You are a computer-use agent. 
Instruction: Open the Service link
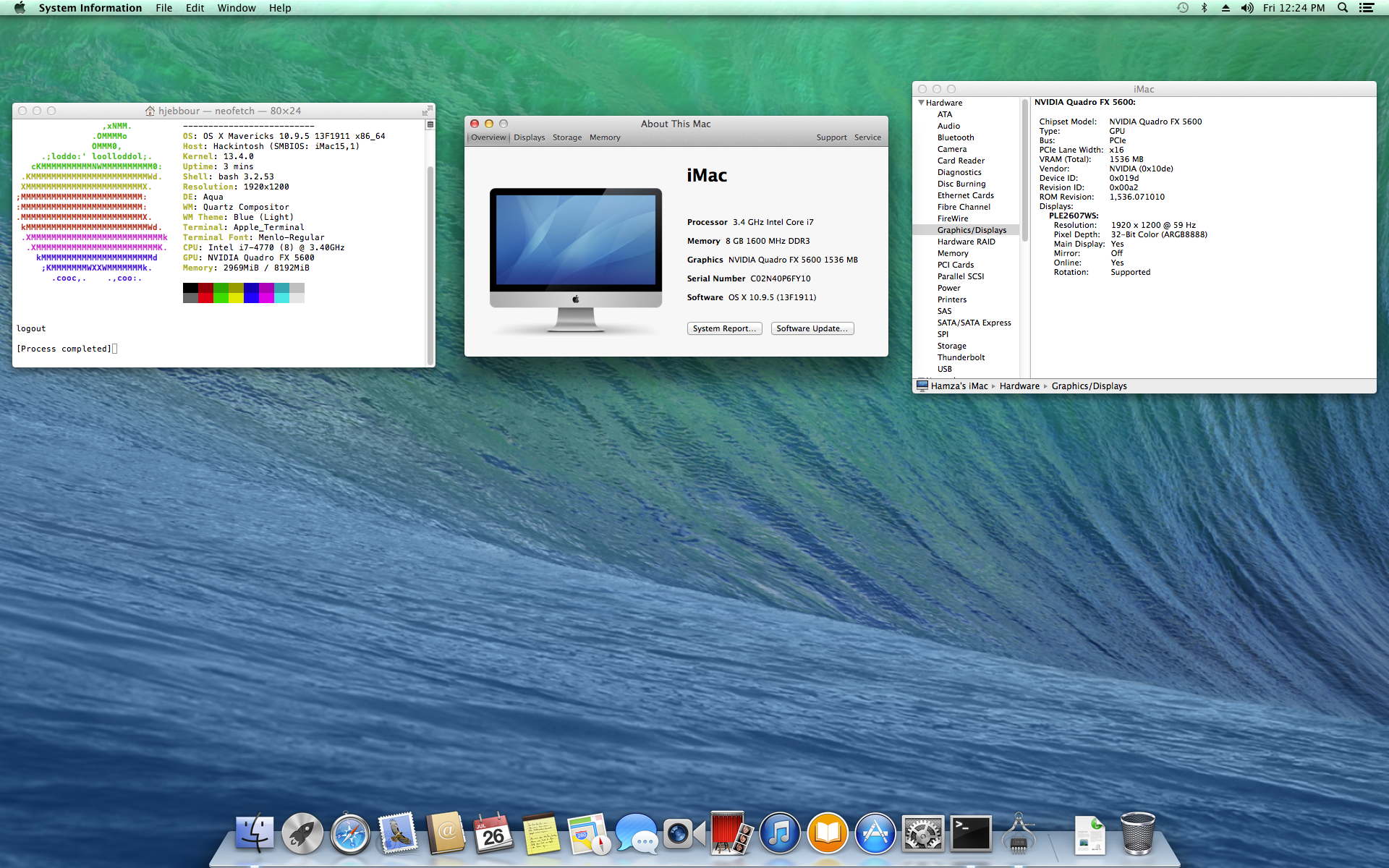tap(867, 137)
